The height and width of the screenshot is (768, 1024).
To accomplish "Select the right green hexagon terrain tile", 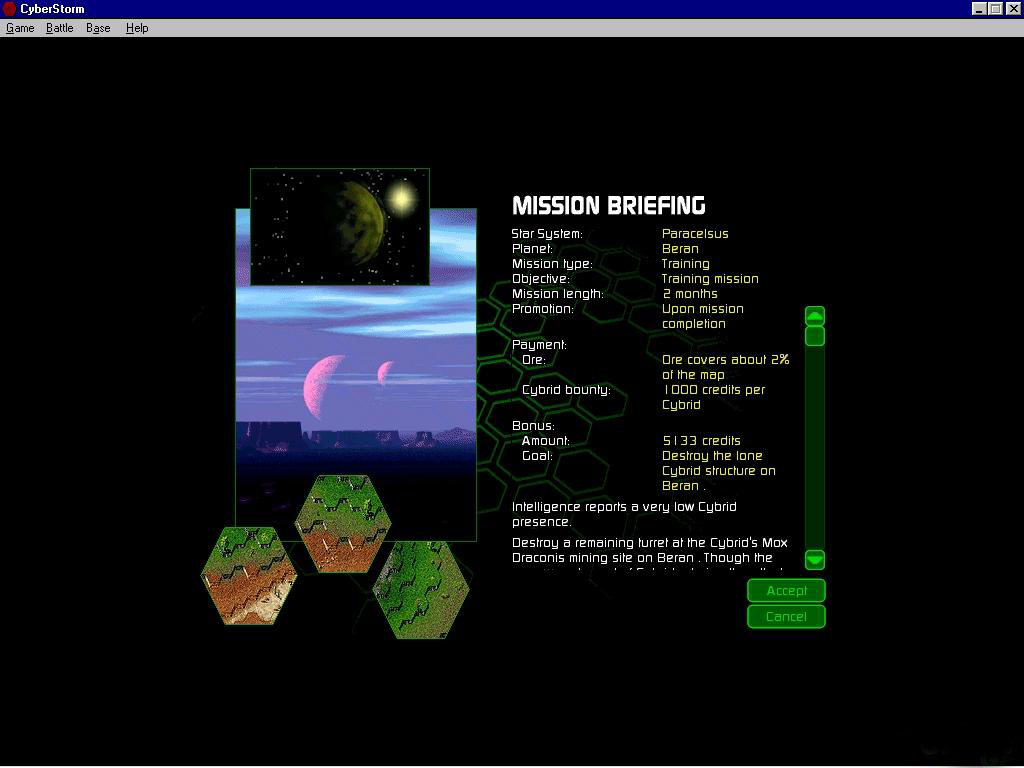I will pos(422,590).
